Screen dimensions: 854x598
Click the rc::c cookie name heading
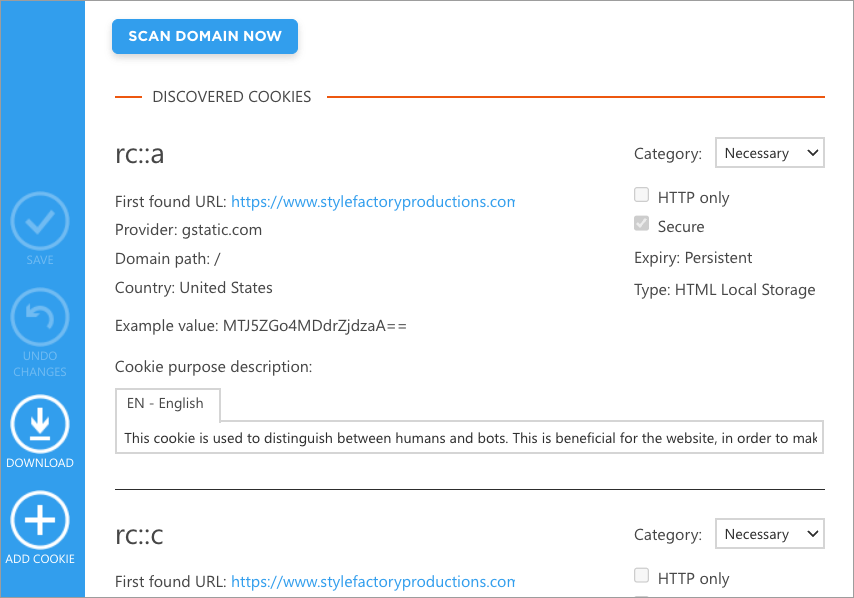click(140, 535)
